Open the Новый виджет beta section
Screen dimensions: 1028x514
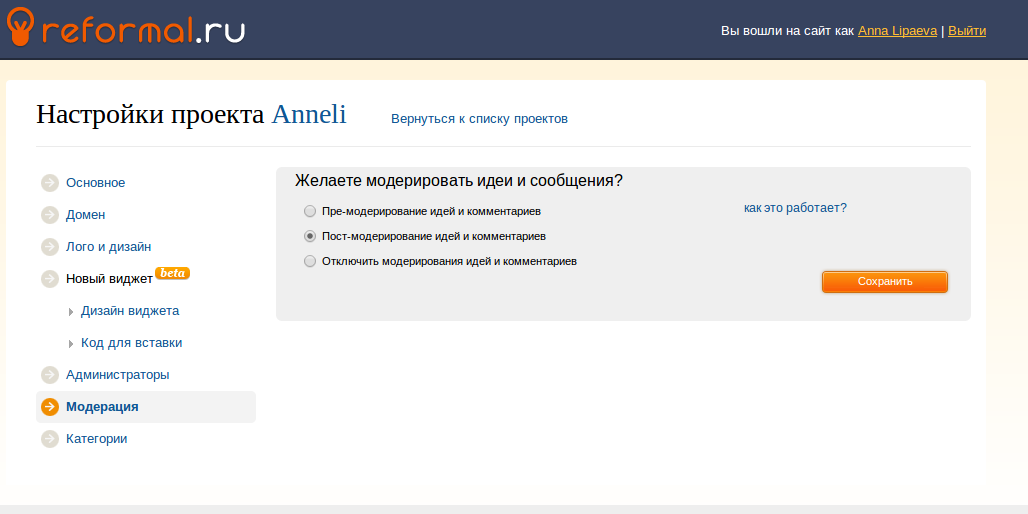click(x=109, y=279)
